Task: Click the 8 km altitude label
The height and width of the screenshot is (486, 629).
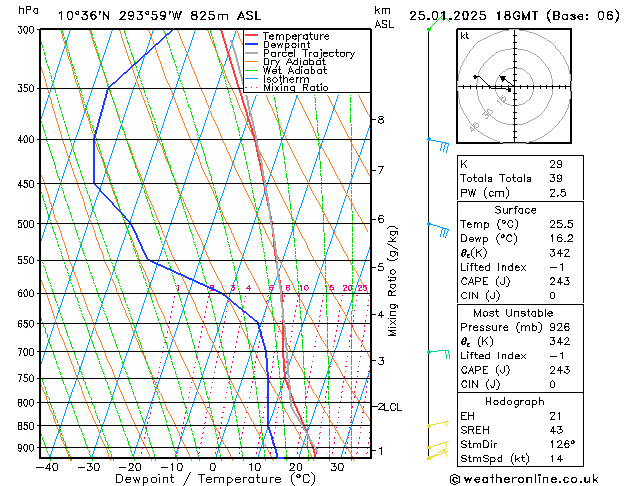Action: click(x=380, y=119)
